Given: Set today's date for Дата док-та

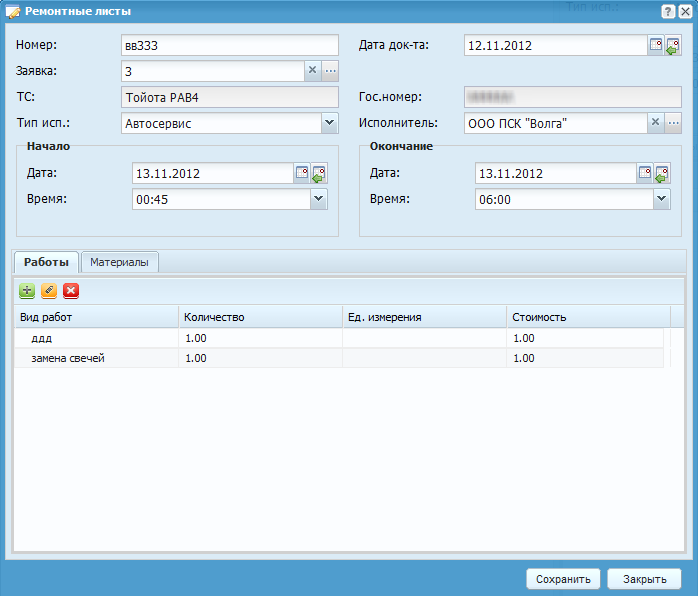Looking at the screenshot, I should point(673,45).
